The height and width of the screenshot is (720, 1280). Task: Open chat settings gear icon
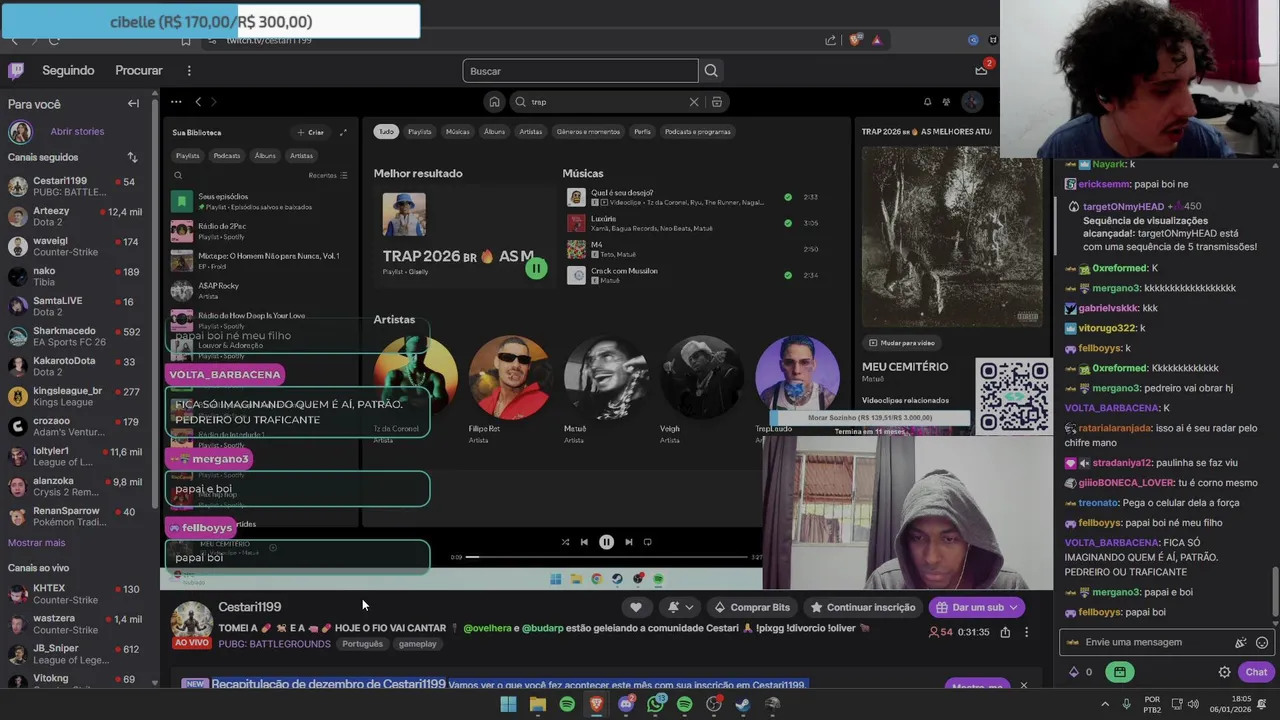pos(1224,672)
